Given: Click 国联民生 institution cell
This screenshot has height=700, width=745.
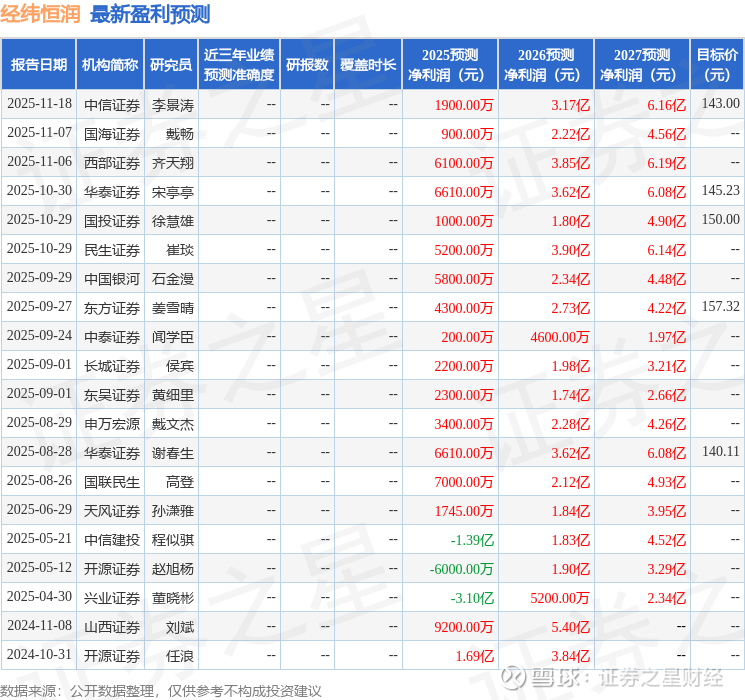Looking at the screenshot, I should [x=112, y=482].
